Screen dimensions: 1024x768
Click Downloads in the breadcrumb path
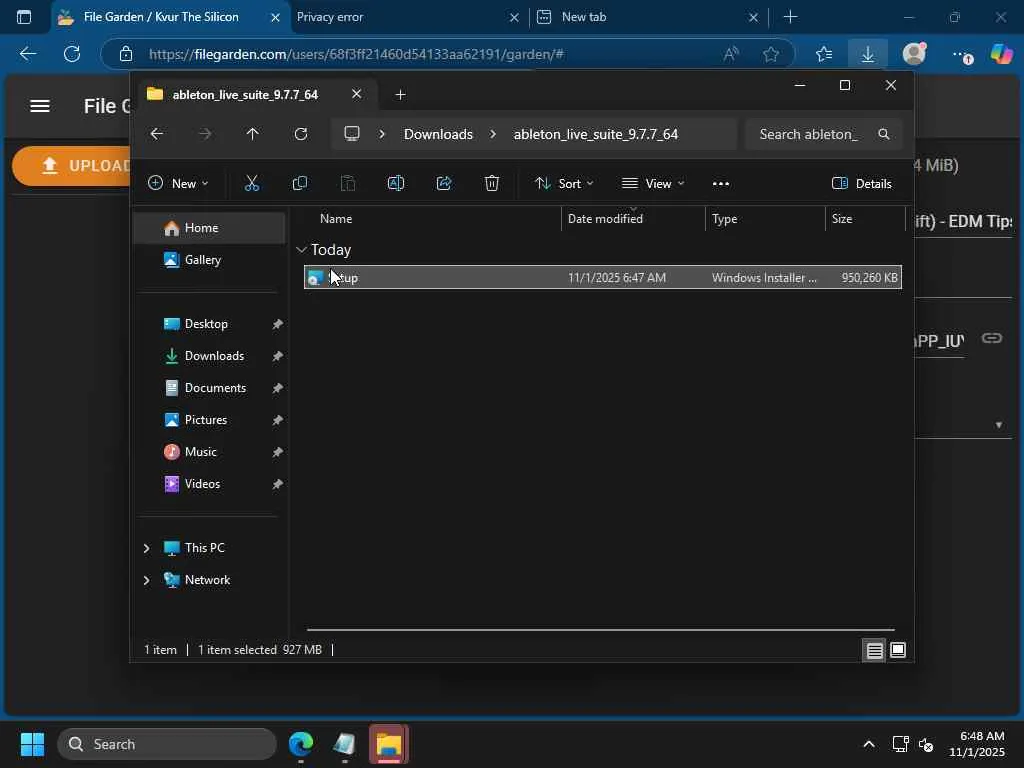tap(438, 134)
